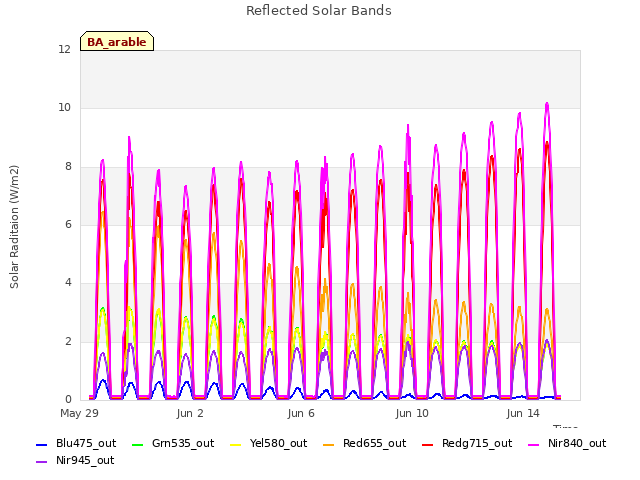Click the orange Red655_out legend color marker

coord(329,444)
